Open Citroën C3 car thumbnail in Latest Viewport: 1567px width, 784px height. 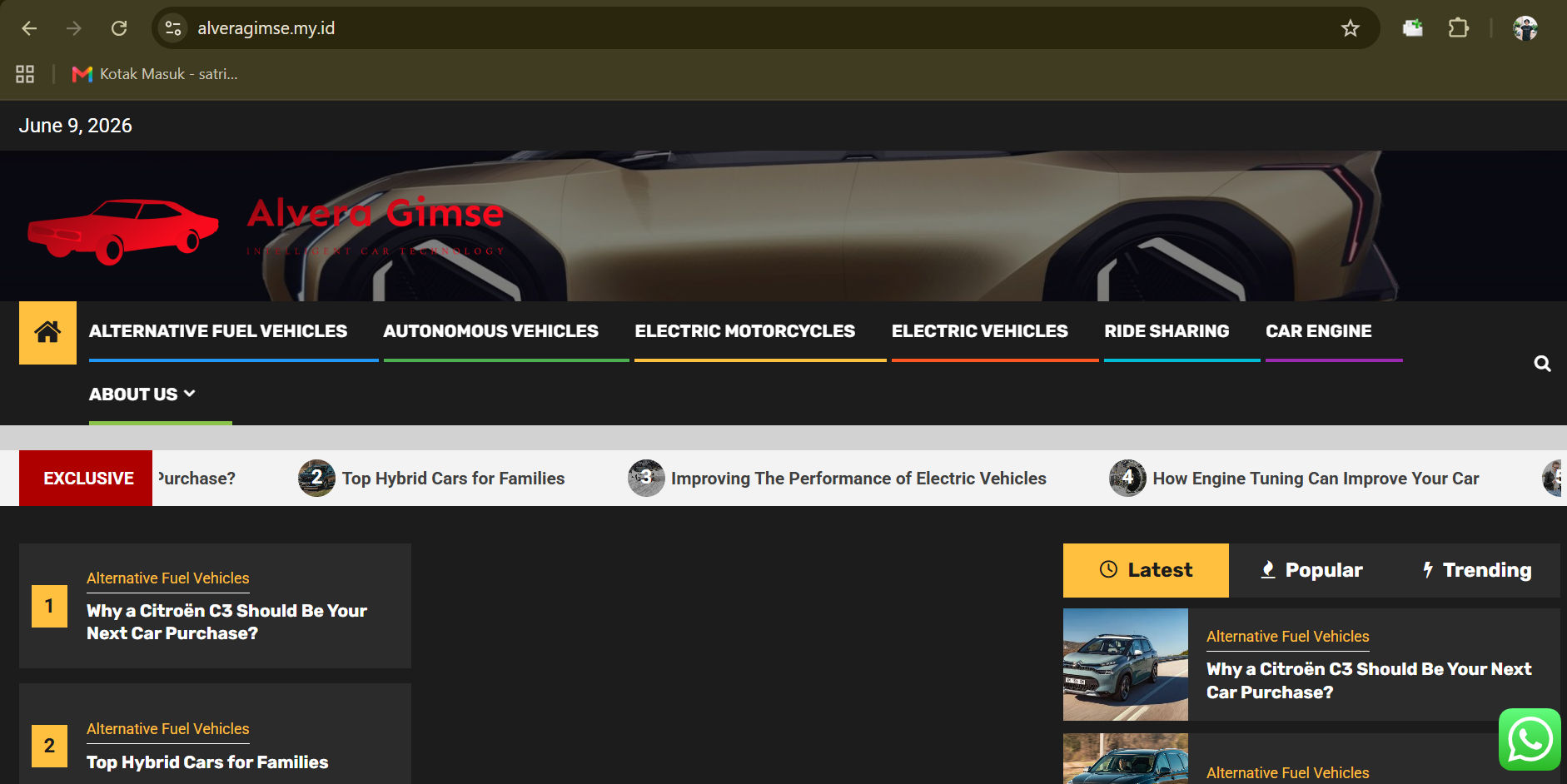pyautogui.click(x=1126, y=664)
